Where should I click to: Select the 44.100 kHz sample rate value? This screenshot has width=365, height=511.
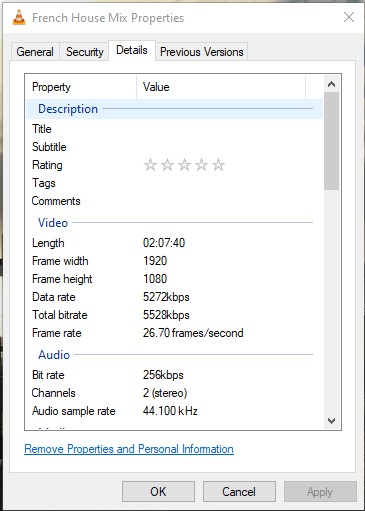point(170,411)
